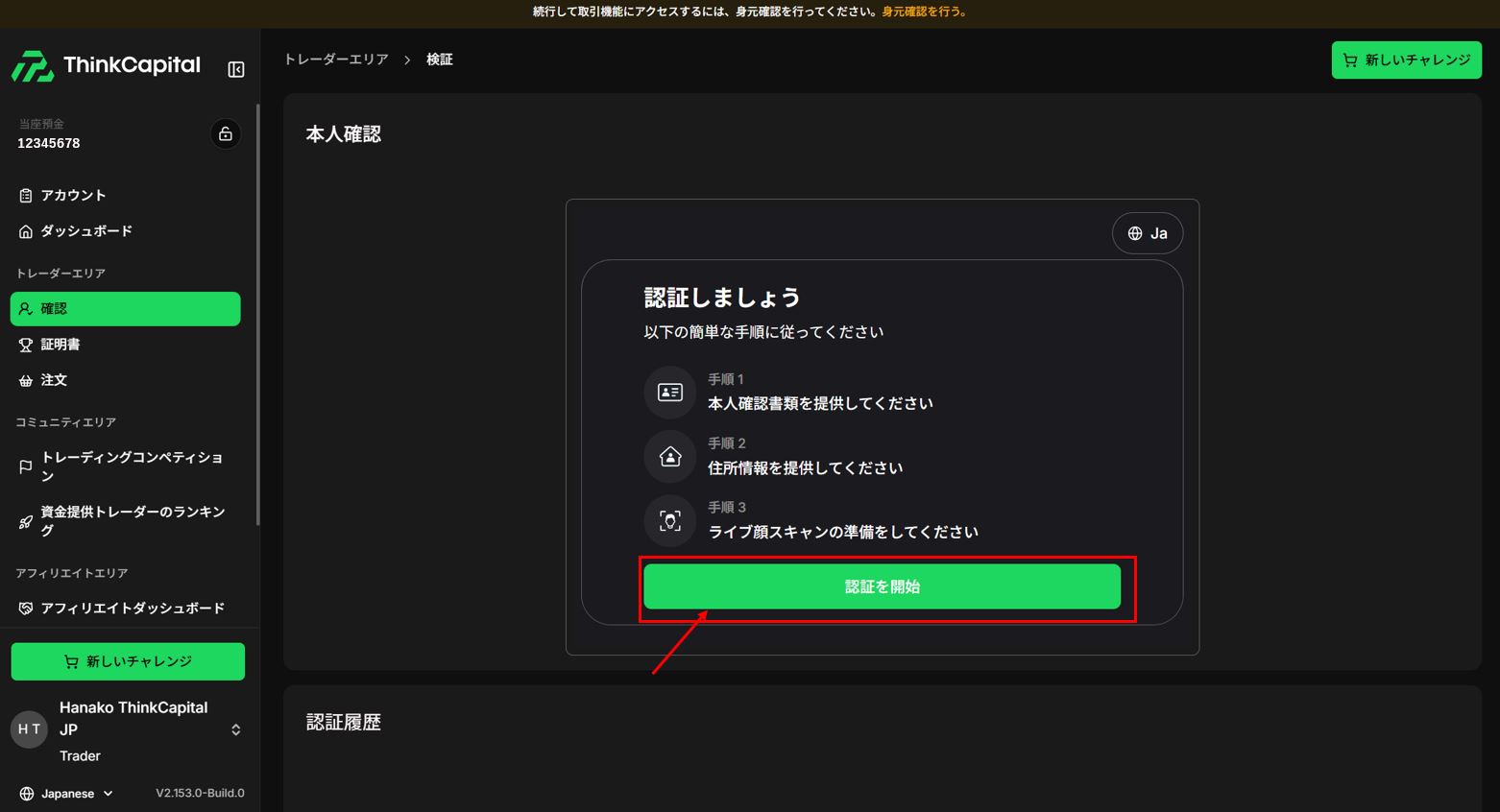1500x812 pixels.
Task: Go to ダッシュボード in the sidebar
Action: [86, 231]
